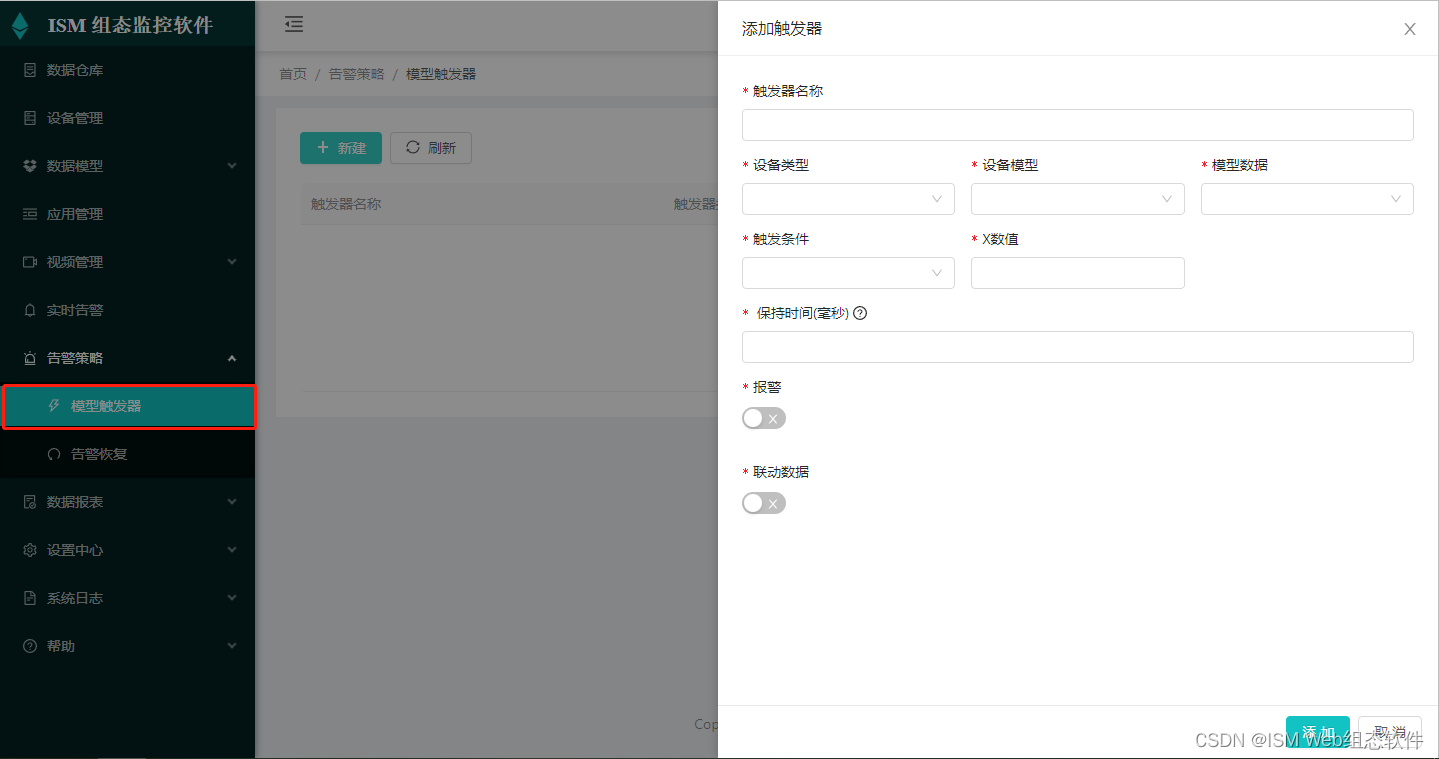Click the sidebar collapse icon at top
Screen dimensions: 1439x759
pyautogui.click(x=293, y=23)
